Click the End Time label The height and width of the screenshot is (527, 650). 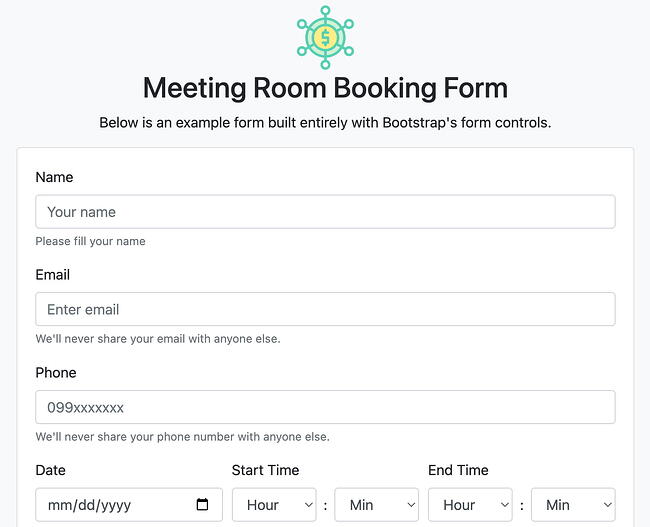click(x=458, y=470)
